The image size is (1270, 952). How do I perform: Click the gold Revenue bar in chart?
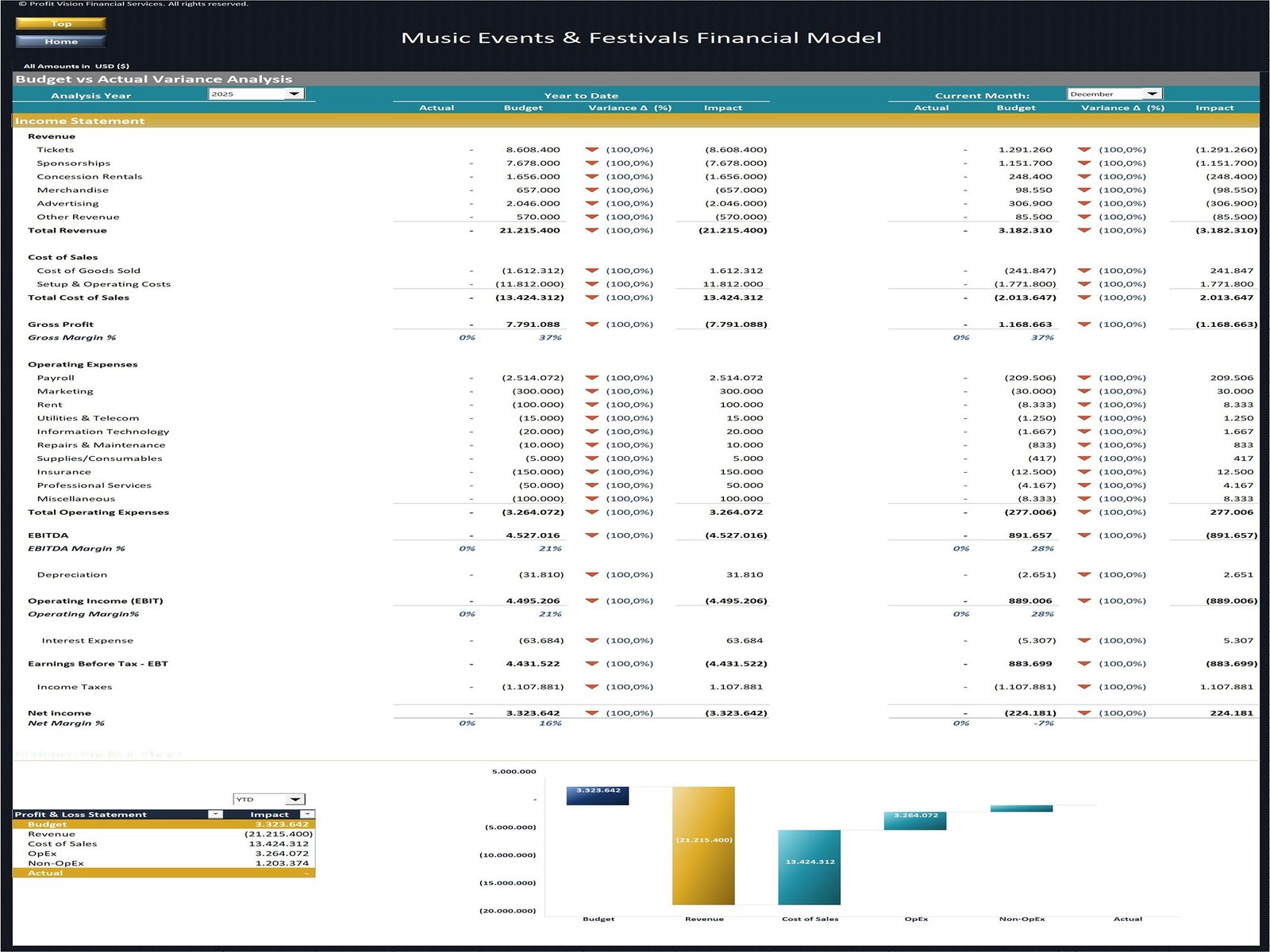[x=703, y=845]
